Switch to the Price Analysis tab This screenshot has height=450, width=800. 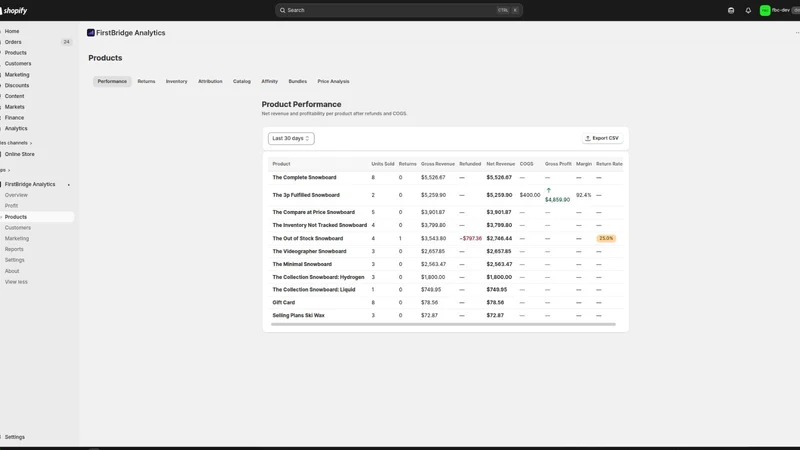point(333,82)
